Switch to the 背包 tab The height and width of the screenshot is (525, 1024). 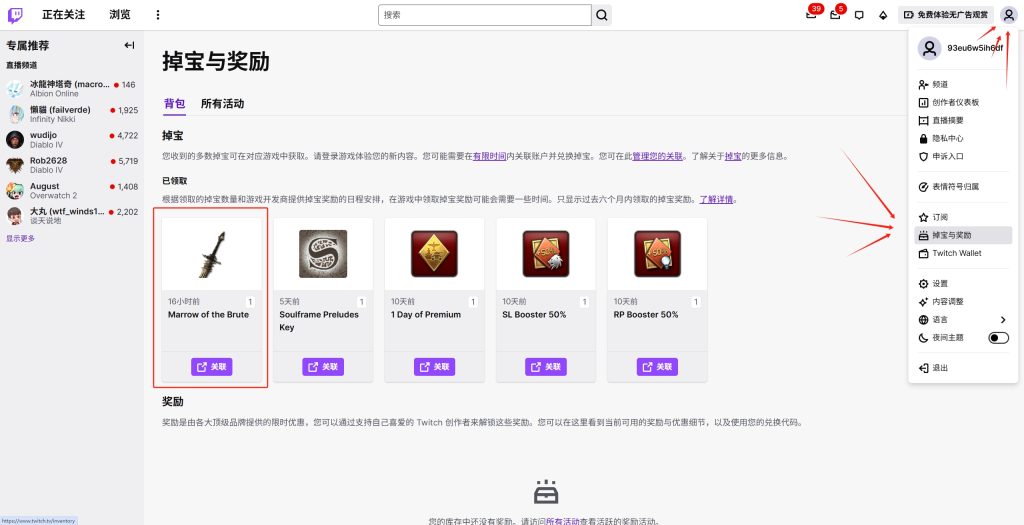point(174,103)
